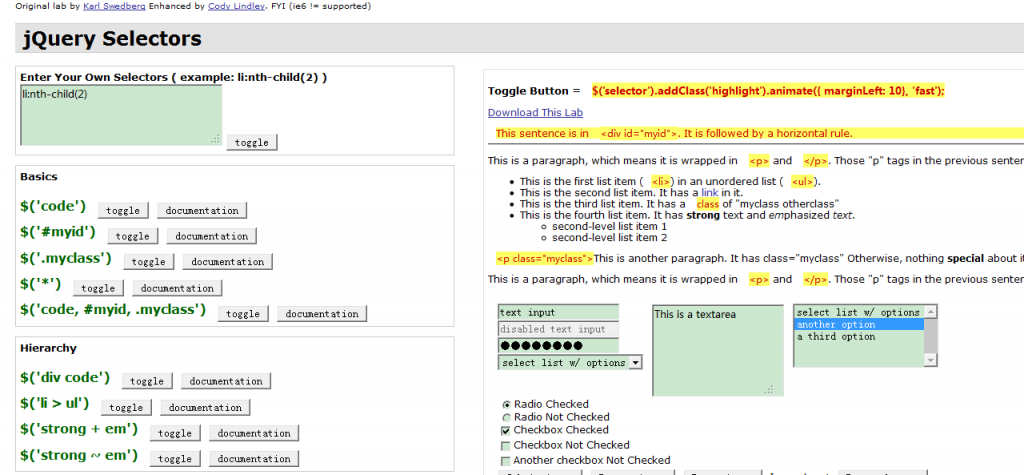Open documentation for $('code, #myid, .myclass')
Image resolution: width=1024 pixels, height=475 pixels.
click(x=322, y=314)
